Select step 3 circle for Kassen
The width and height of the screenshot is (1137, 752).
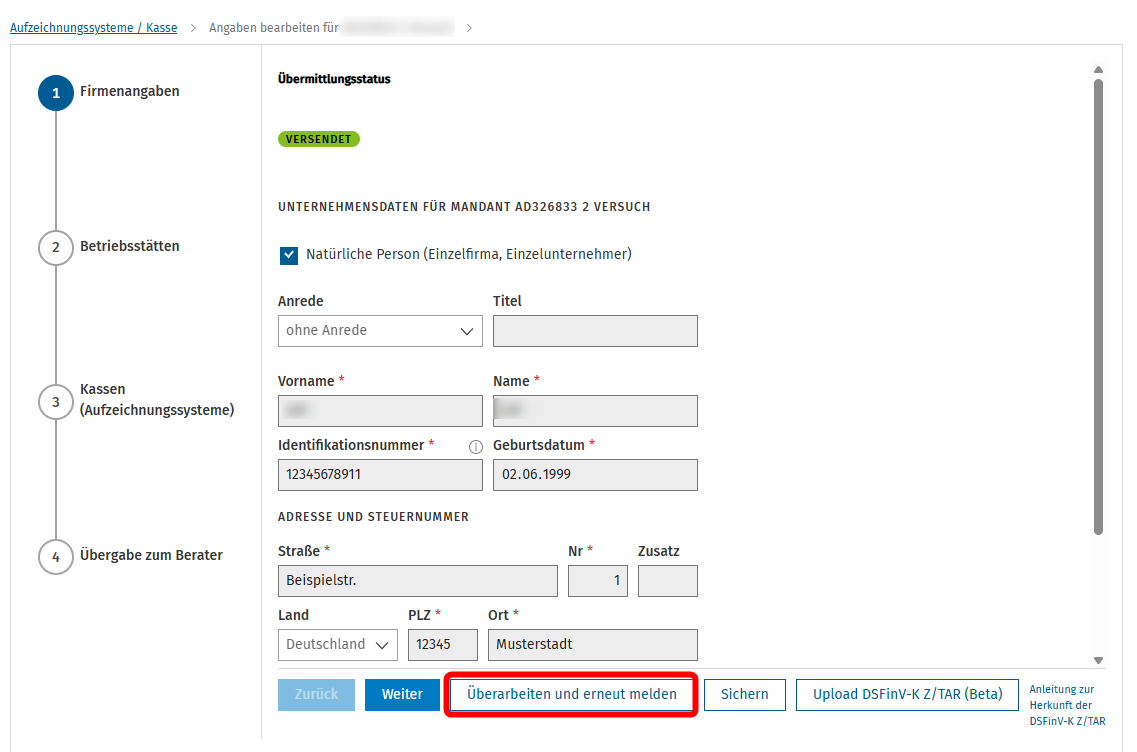56,402
